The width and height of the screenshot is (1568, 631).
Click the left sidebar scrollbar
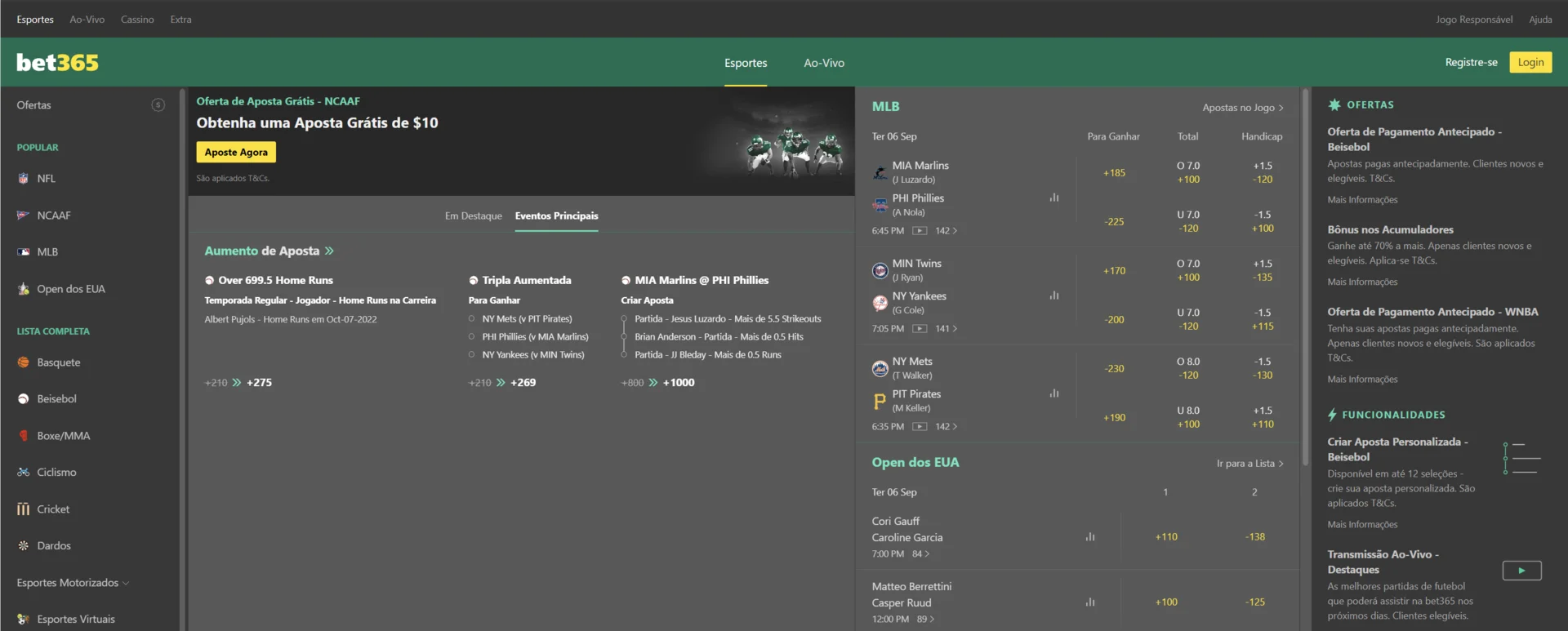(182, 359)
